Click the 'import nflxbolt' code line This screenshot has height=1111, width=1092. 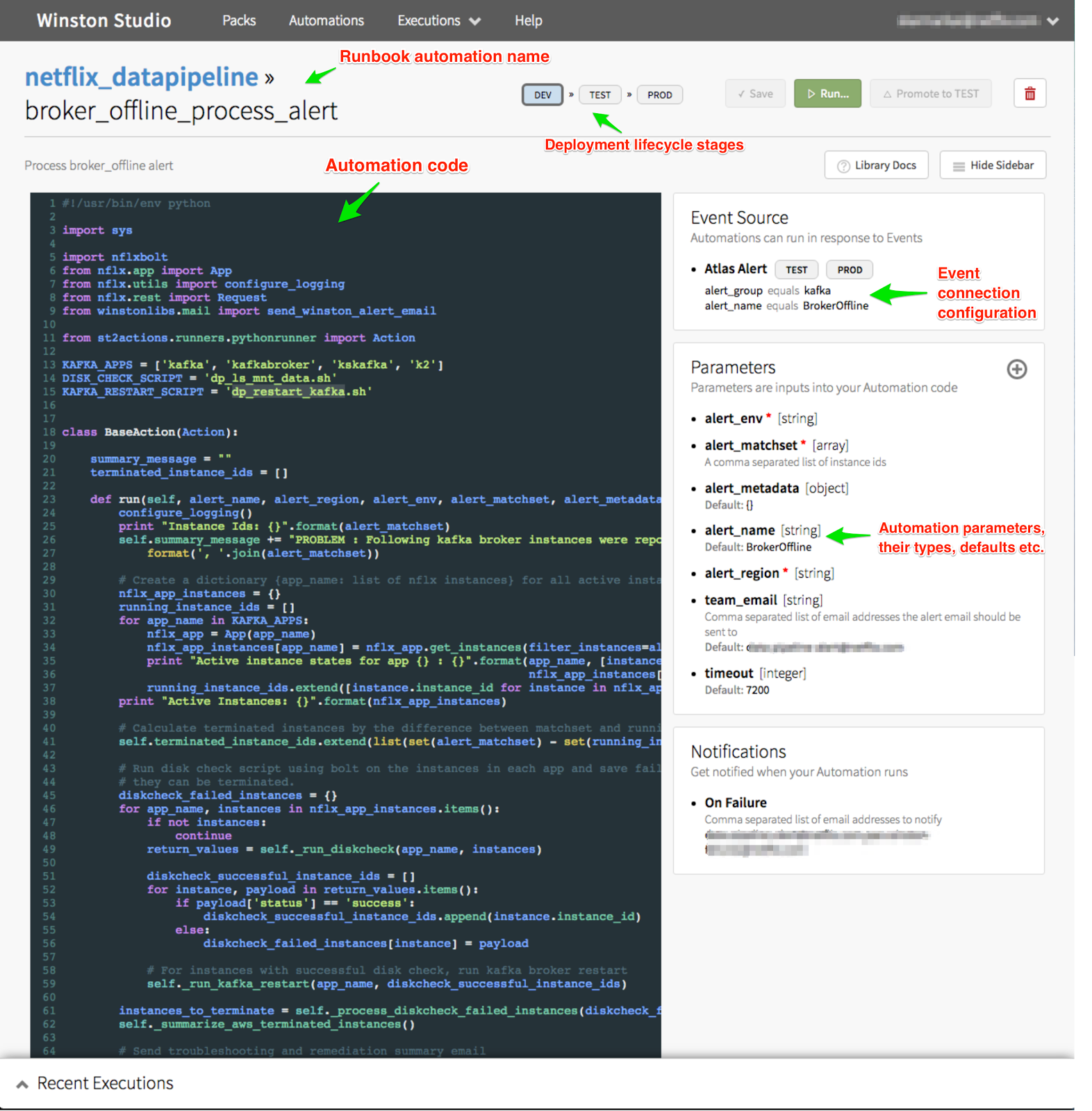tap(115, 257)
